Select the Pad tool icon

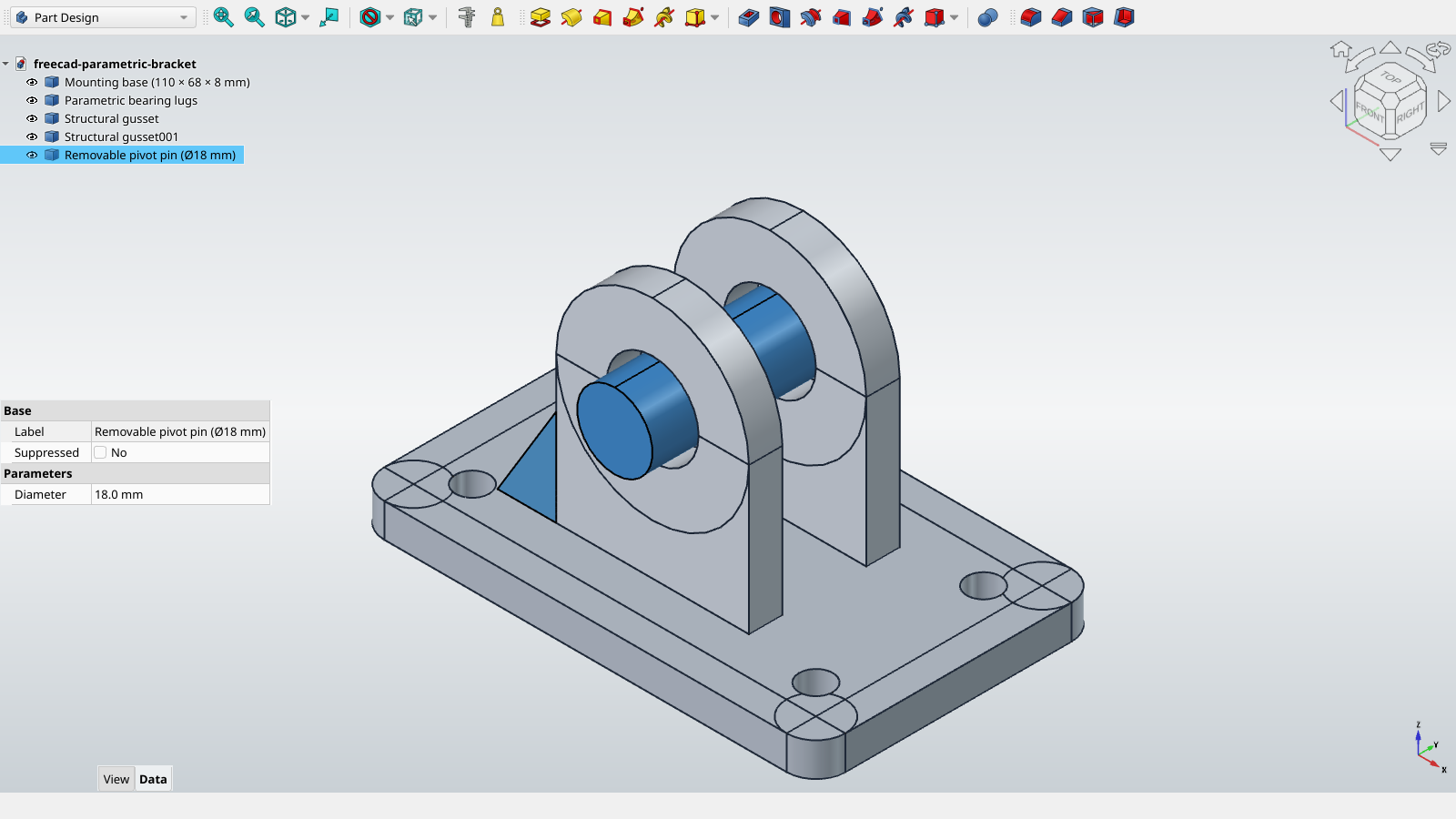(541, 17)
